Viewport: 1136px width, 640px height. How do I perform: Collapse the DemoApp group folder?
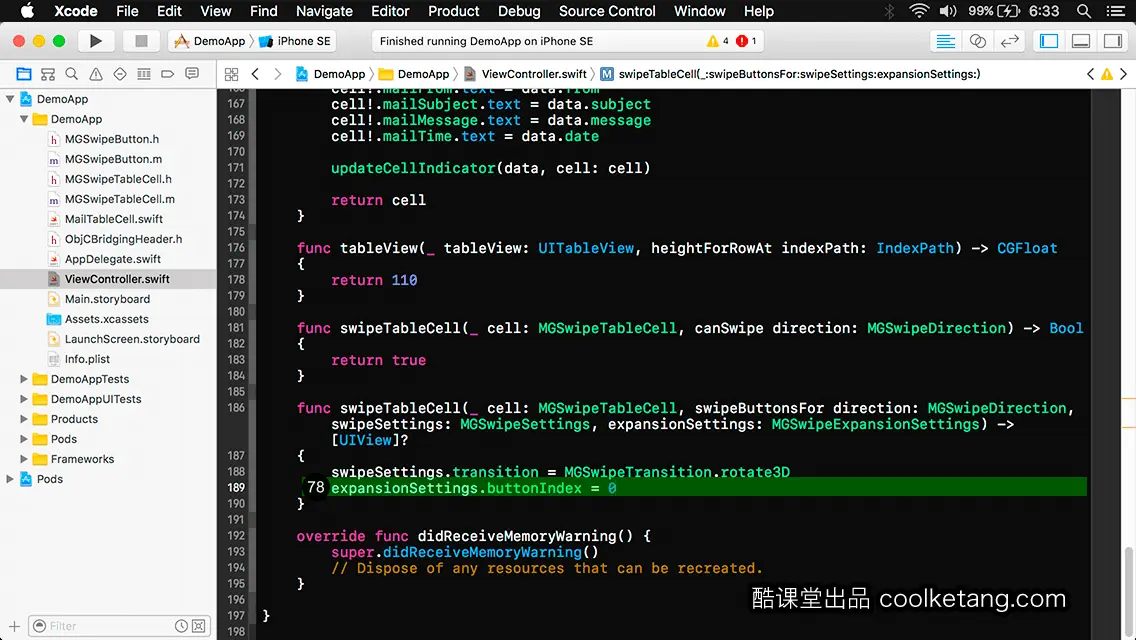[24, 119]
